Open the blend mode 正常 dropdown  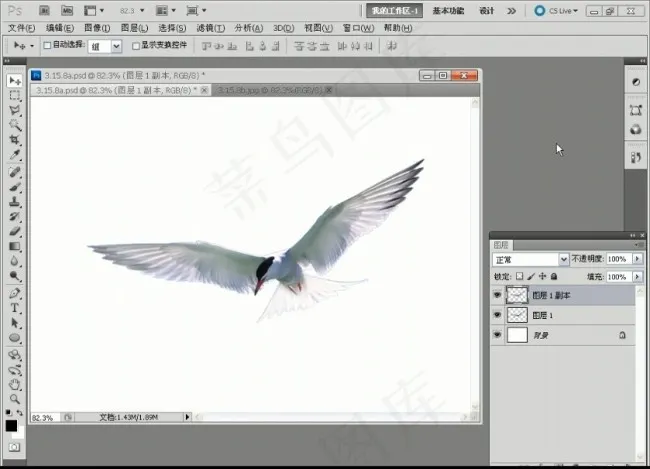530,259
